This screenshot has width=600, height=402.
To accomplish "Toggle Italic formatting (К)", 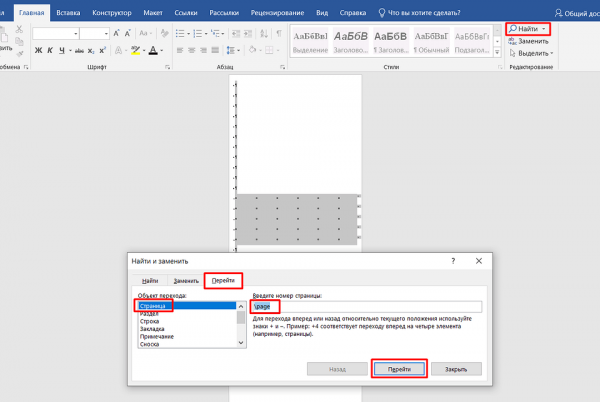I will [x=50, y=50].
